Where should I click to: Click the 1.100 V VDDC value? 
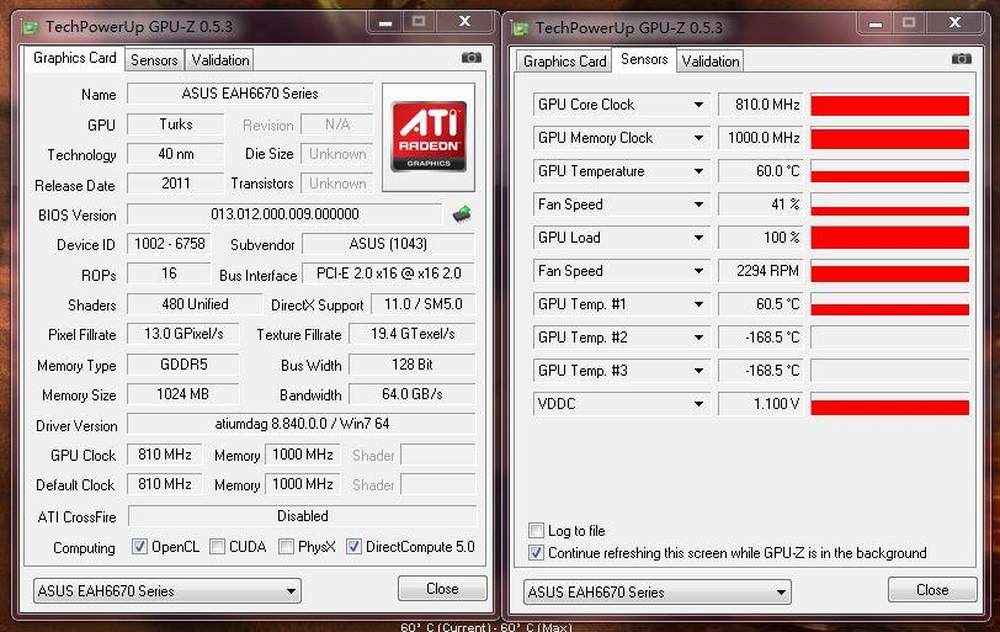tap(761, 404)
